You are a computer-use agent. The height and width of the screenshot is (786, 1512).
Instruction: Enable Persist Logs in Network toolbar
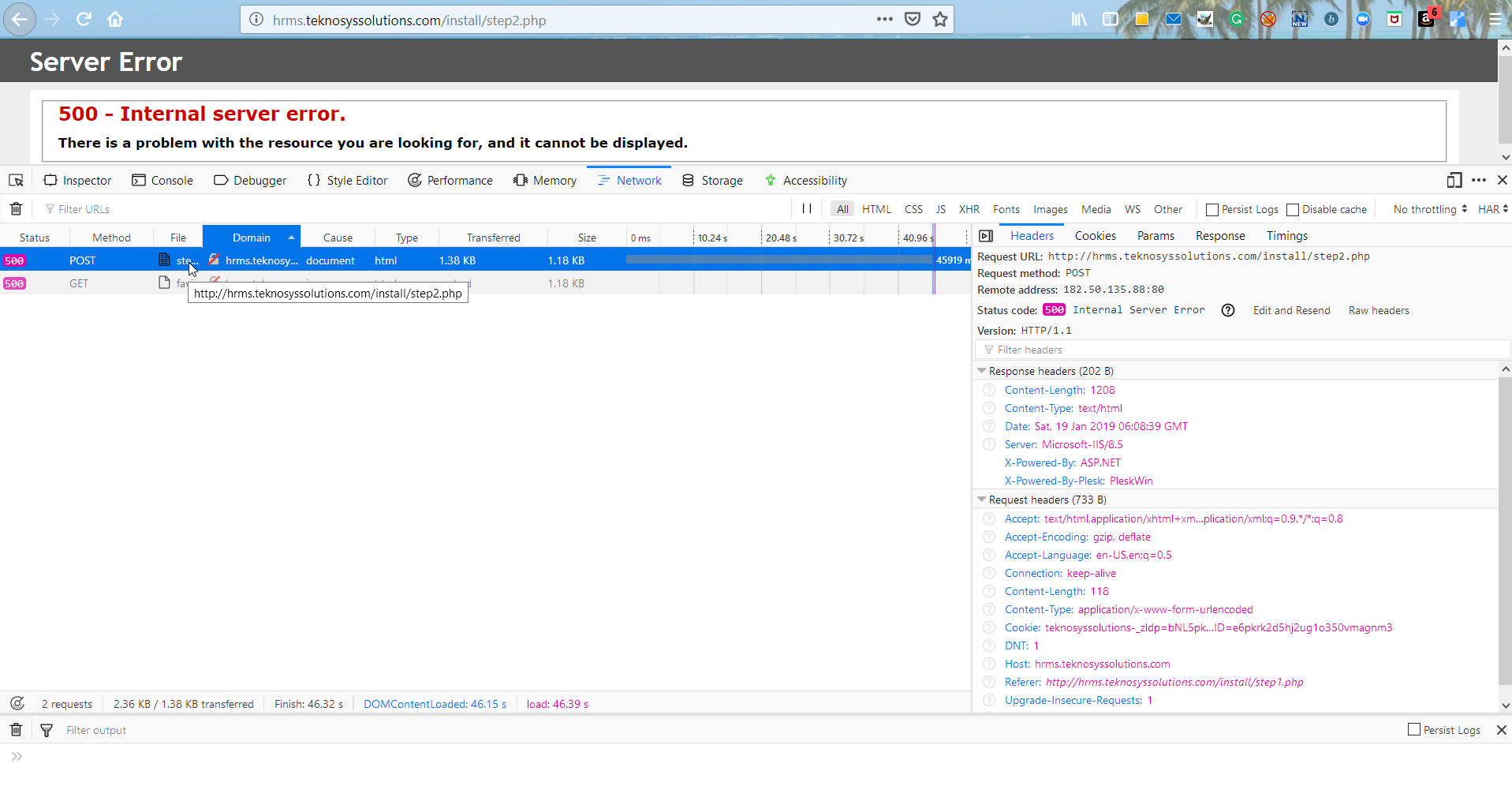pos(1212,209)
